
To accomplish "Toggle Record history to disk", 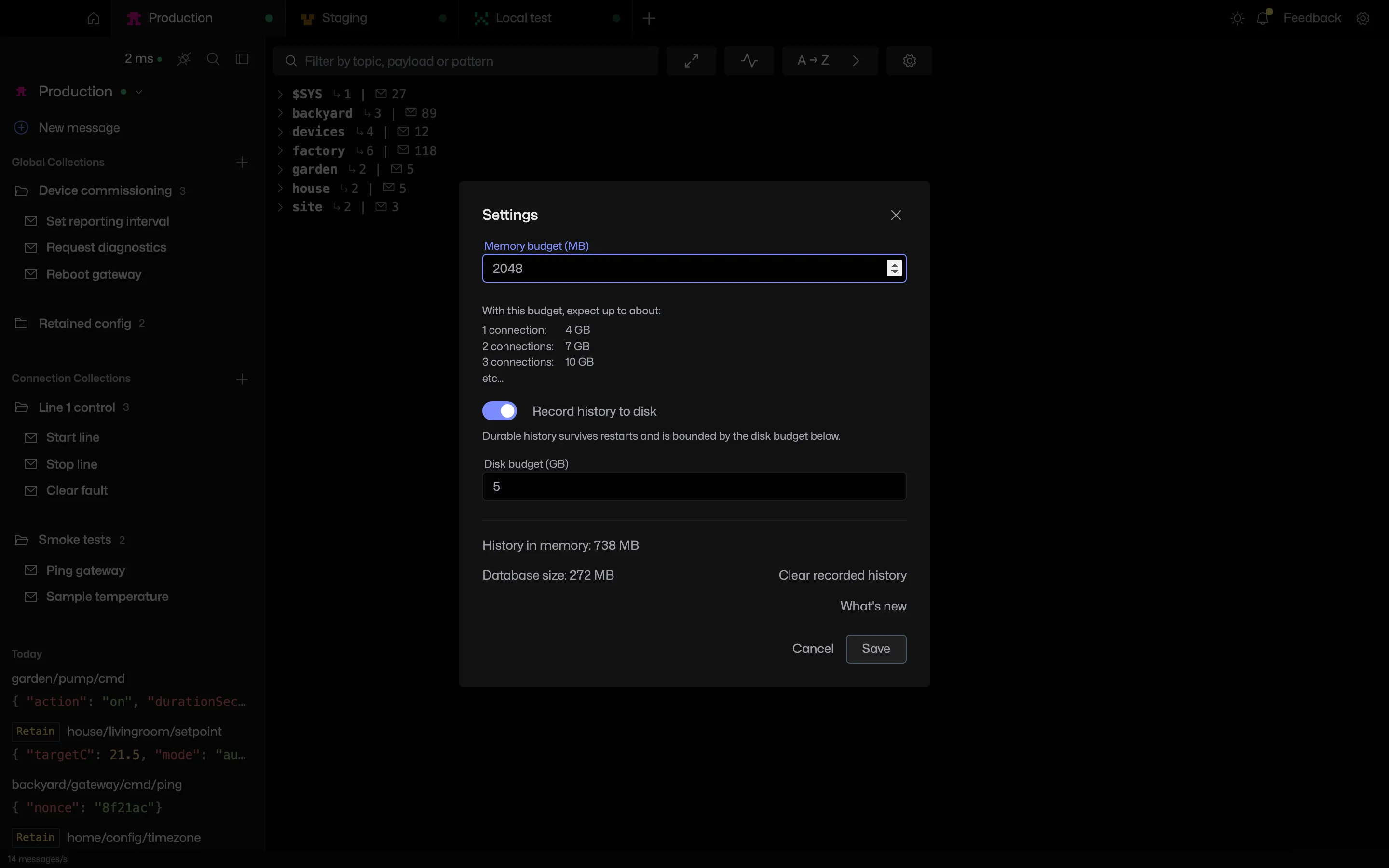I will coord(499,411).
